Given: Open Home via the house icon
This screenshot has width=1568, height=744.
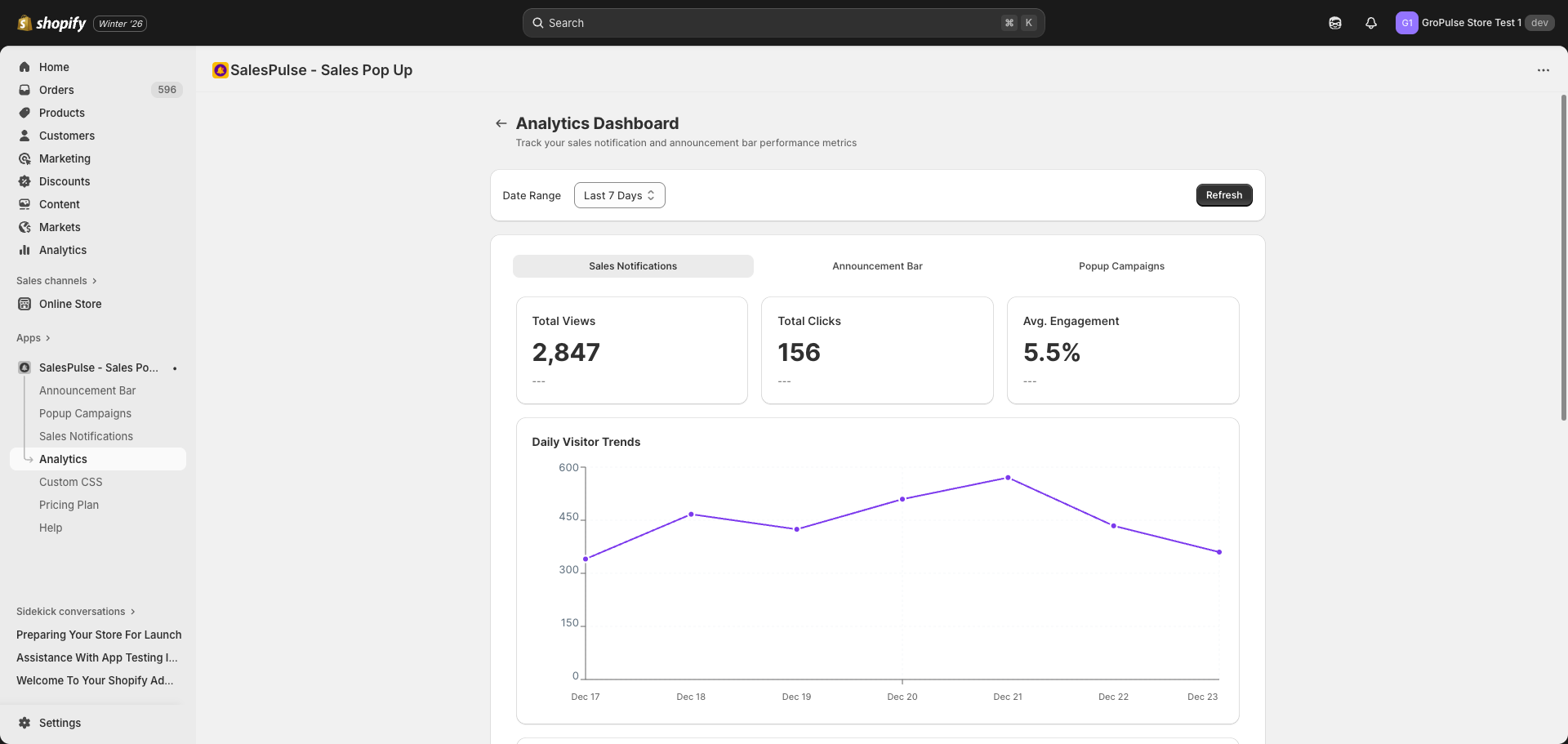Looking at the screenshot, I should tap(24, 67).
